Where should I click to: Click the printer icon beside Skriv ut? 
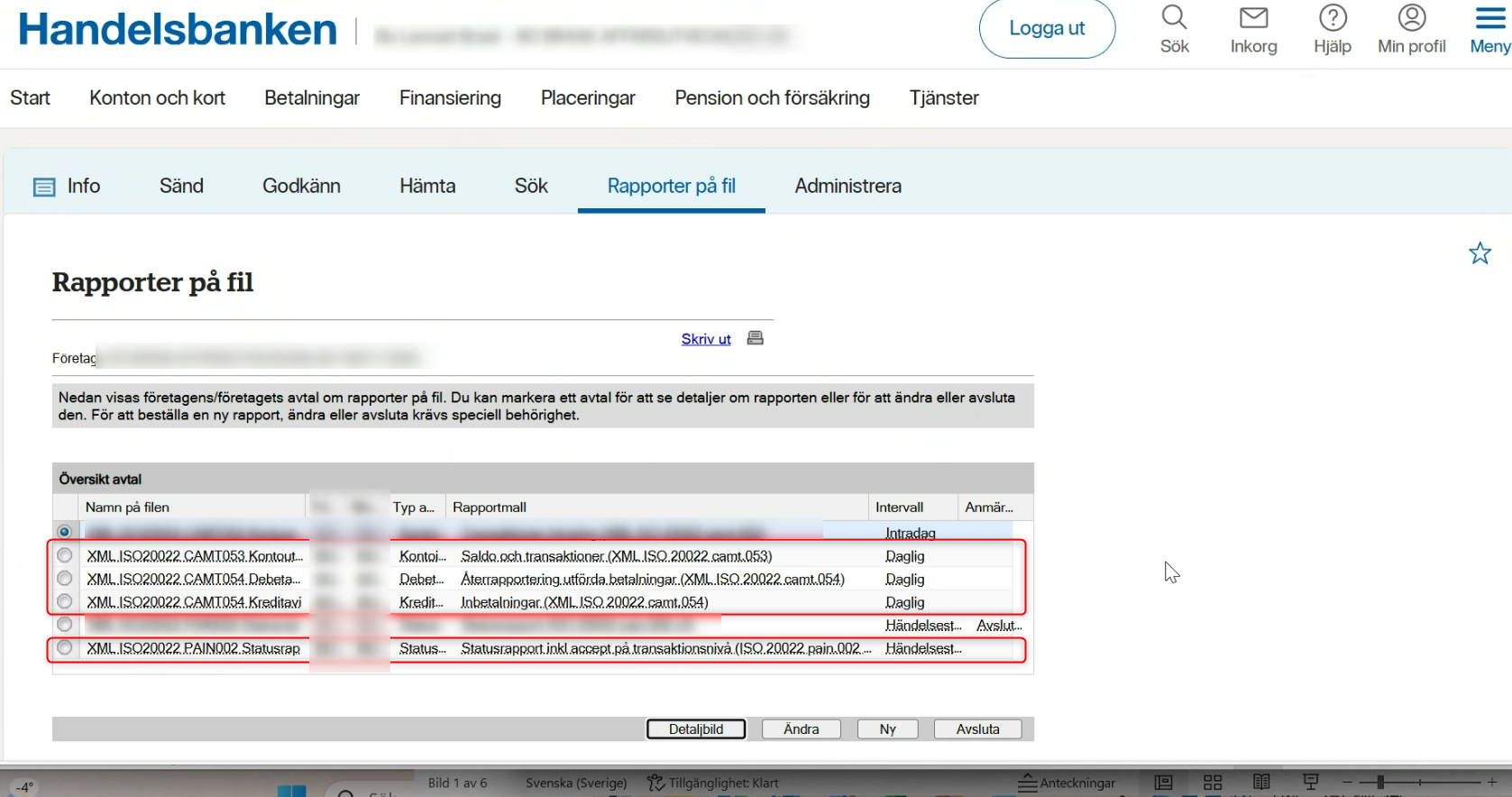click(x=756, y=338)
